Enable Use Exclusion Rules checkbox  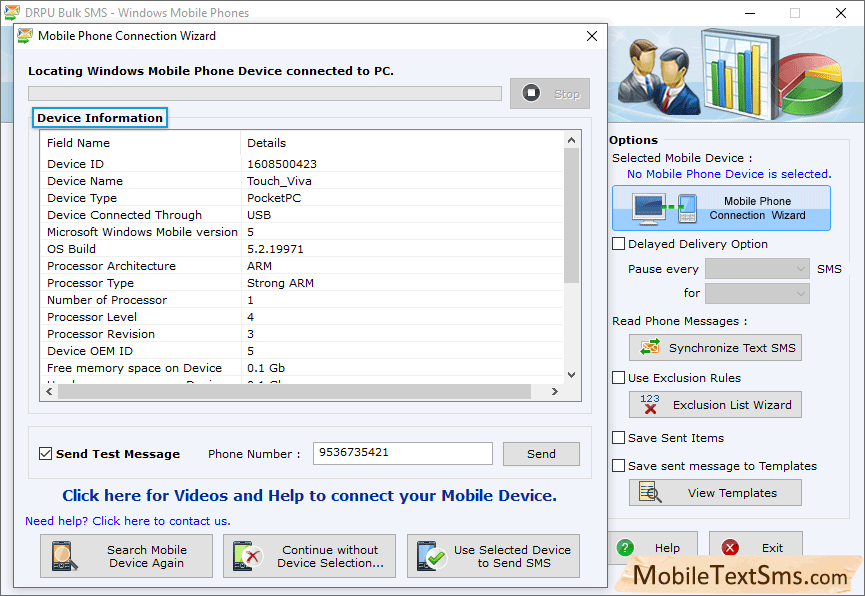tap(618, 377)
